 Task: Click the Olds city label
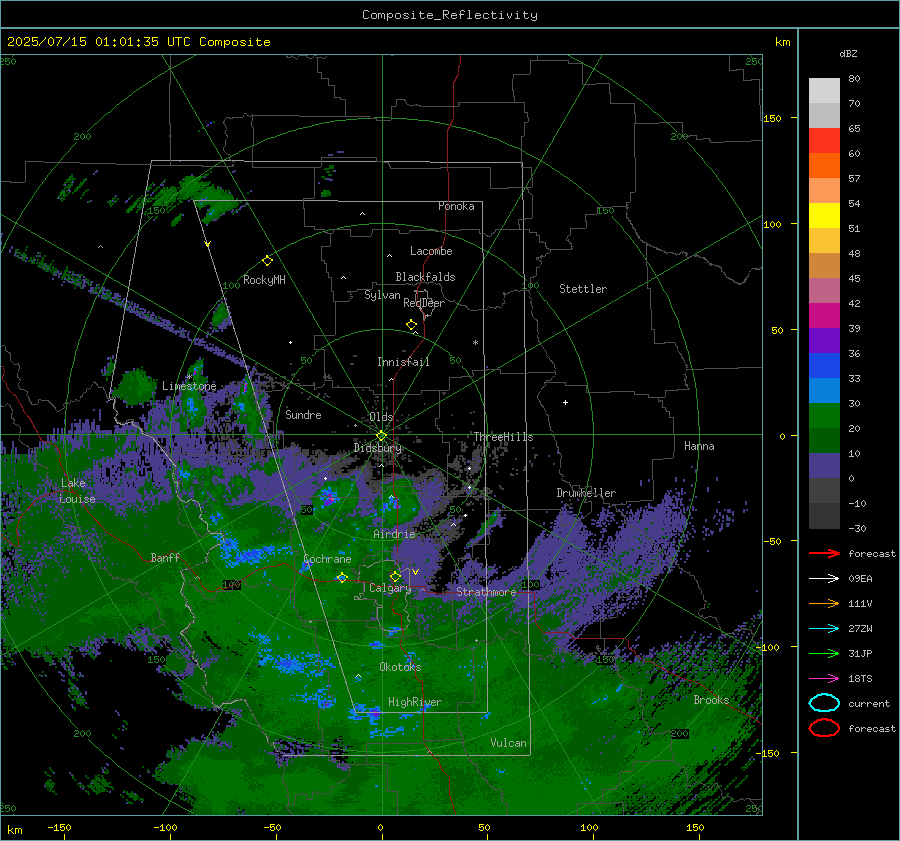tap(381, 417)
